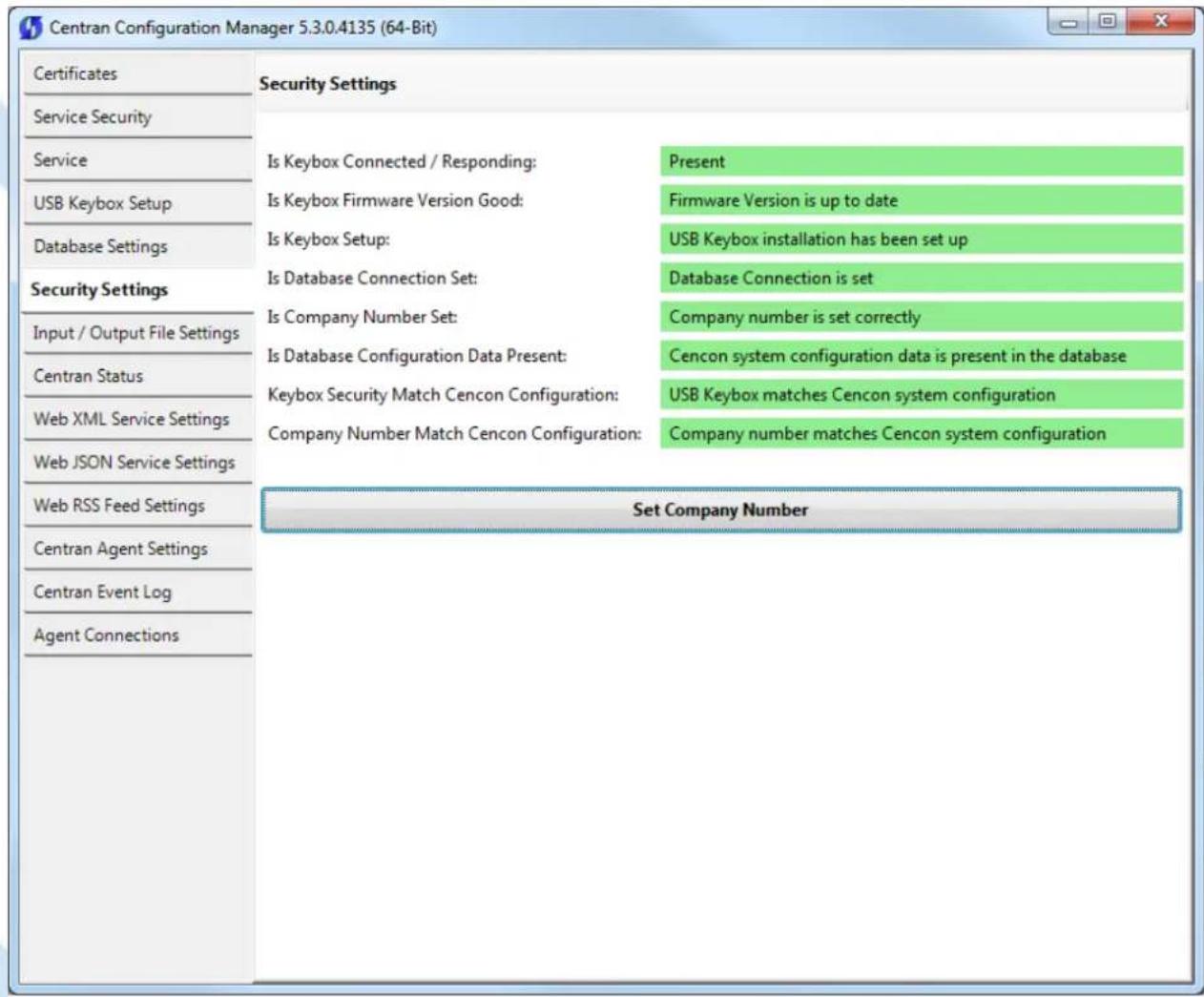Click 'Keybox Security Match Cencon Configuration:' label
The image size is (1204, 997).
click(x=443, y=395)
